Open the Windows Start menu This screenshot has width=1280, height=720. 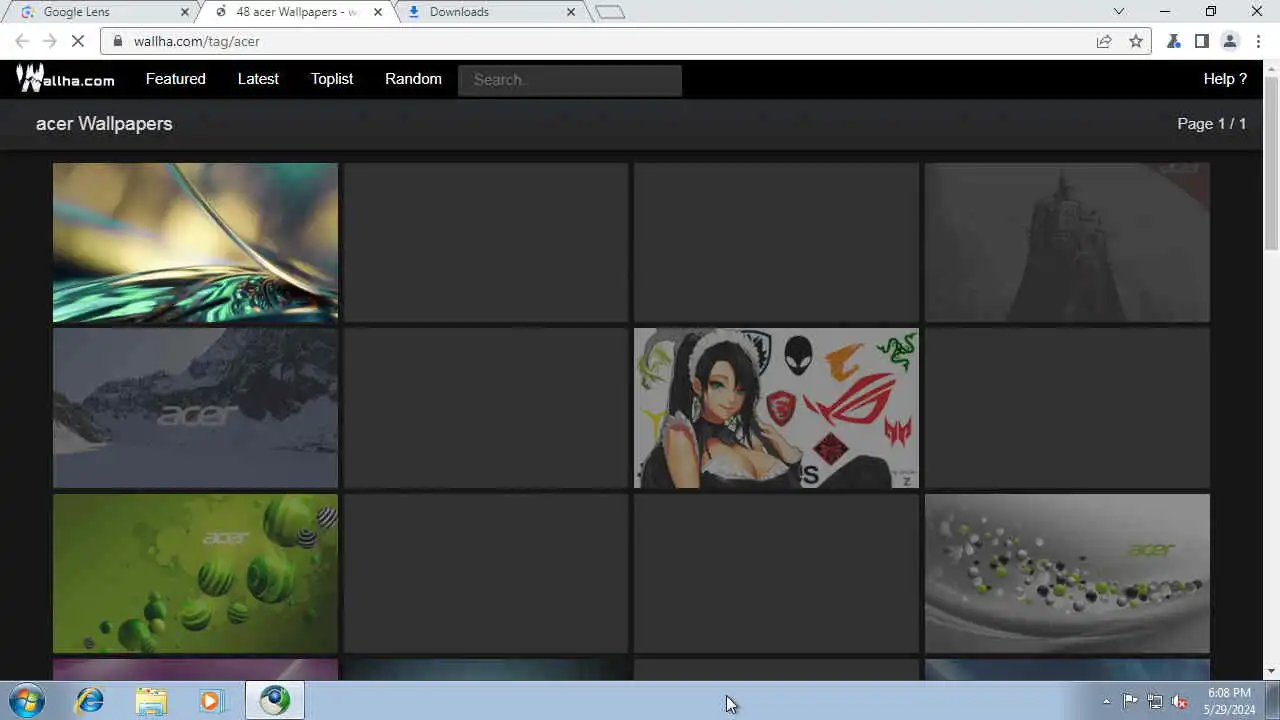pos(27,701)
